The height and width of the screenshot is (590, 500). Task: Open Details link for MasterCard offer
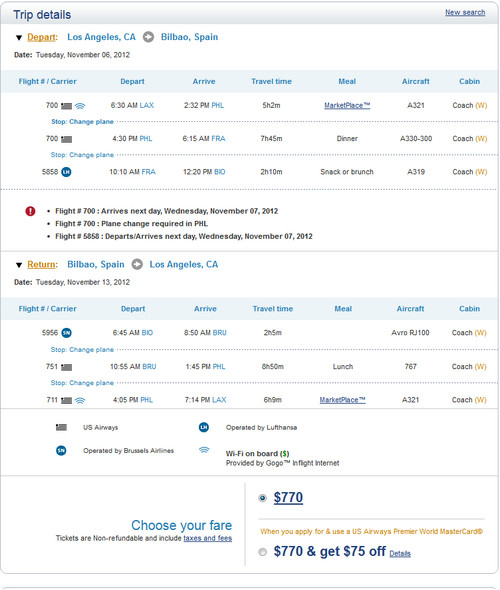pyautogui.click(x=400, y=554)
